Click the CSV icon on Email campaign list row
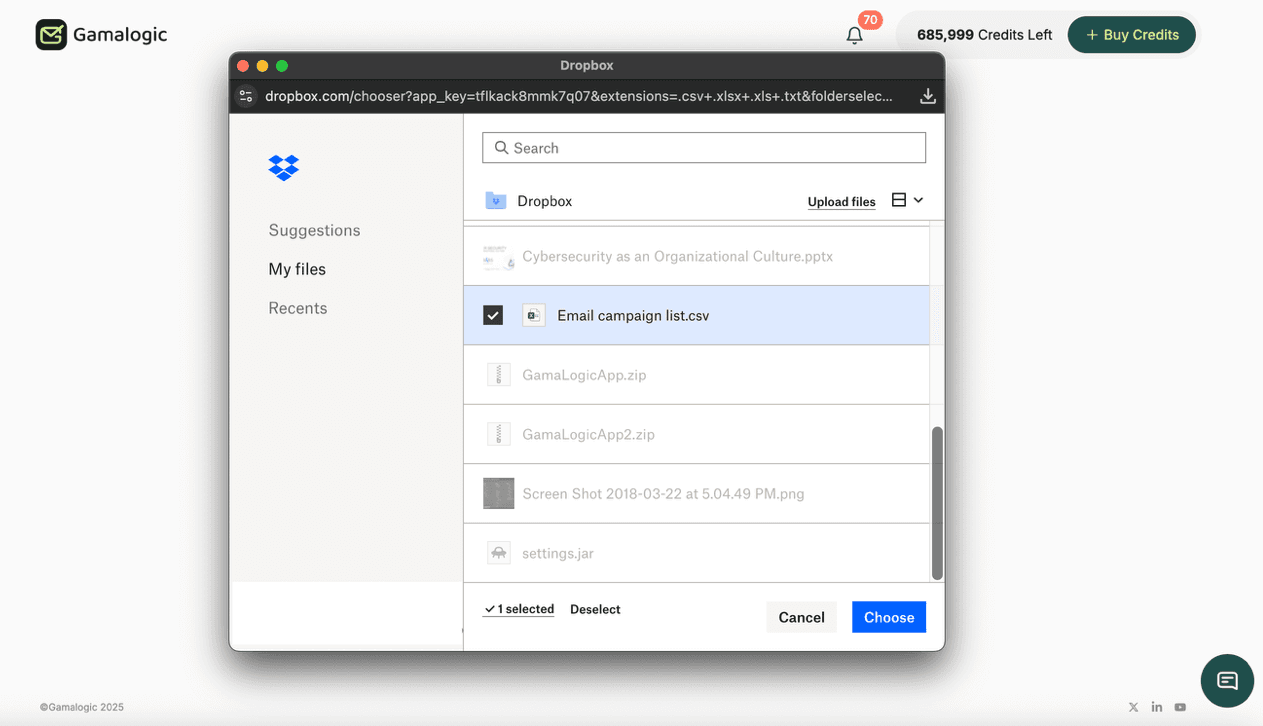This screenshot has width=1263, height=726. point(533,314)
